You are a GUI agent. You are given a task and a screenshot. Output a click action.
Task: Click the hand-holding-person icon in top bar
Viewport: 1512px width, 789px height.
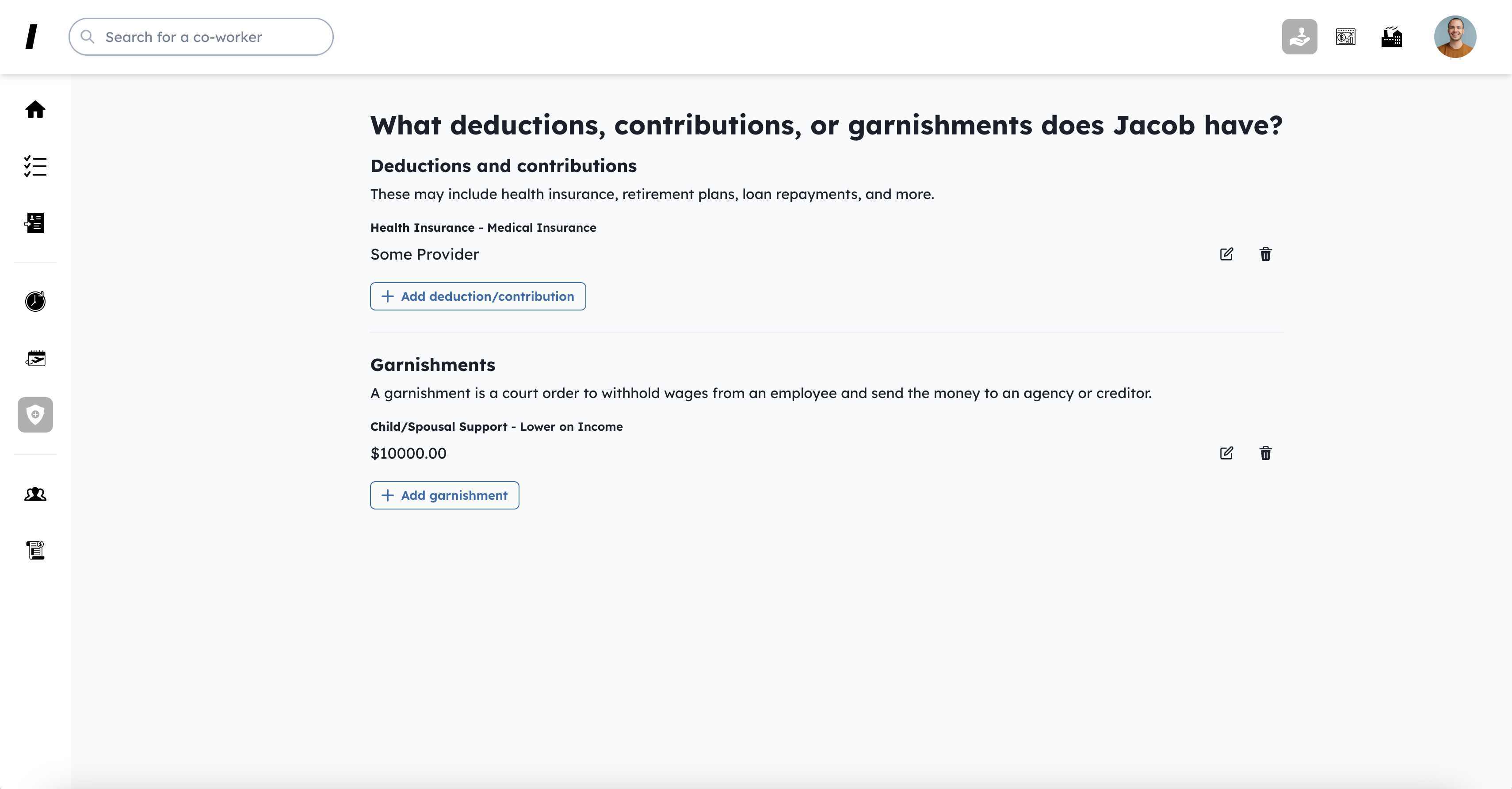[x=1299, y=37]
